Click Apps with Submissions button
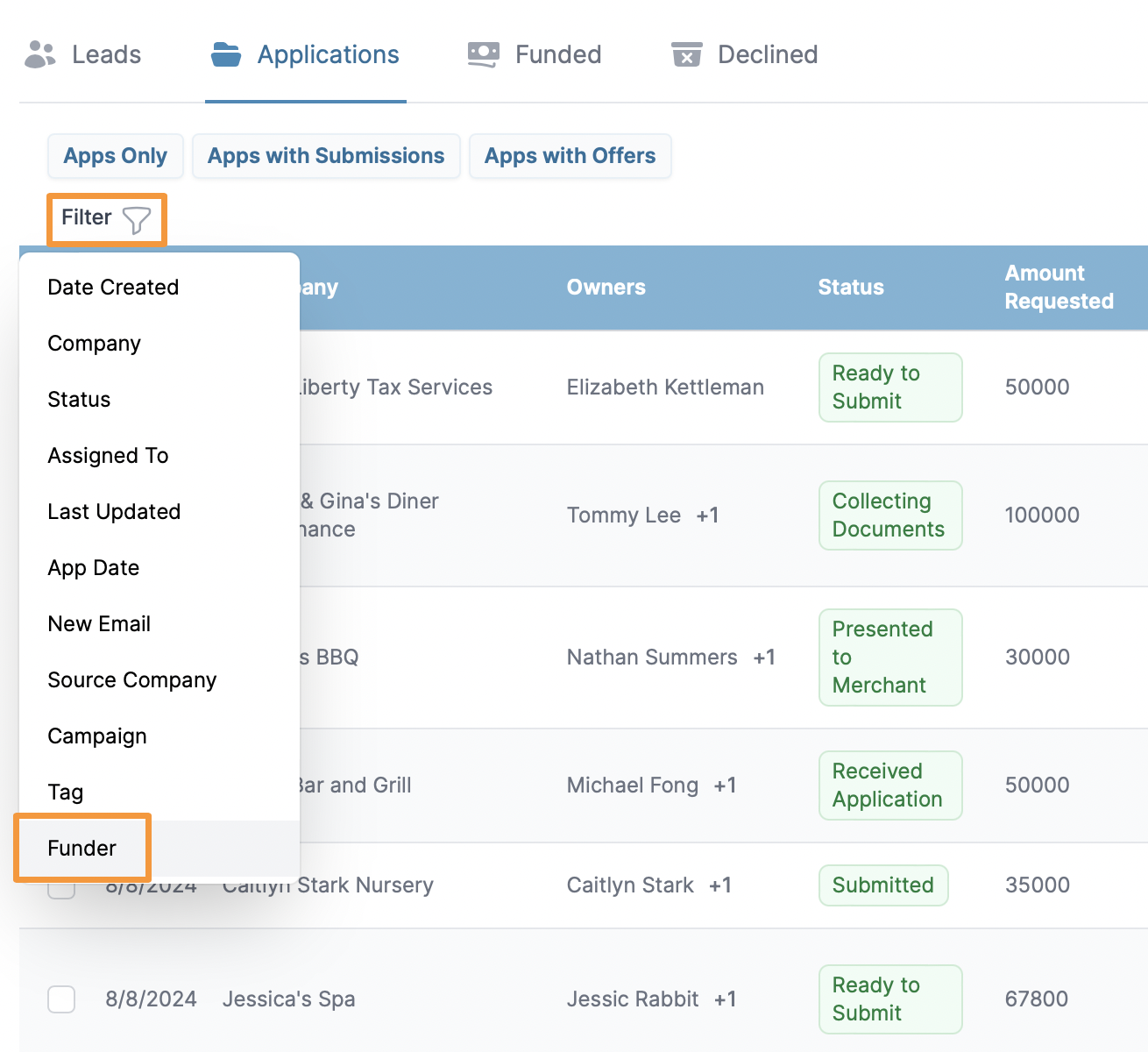The width and height of the screenshot is (1148, 1052). (326, 156)
